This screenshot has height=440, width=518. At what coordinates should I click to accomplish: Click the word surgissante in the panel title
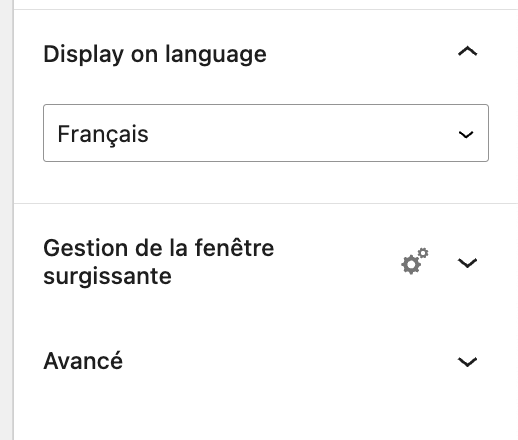point(107,277)
